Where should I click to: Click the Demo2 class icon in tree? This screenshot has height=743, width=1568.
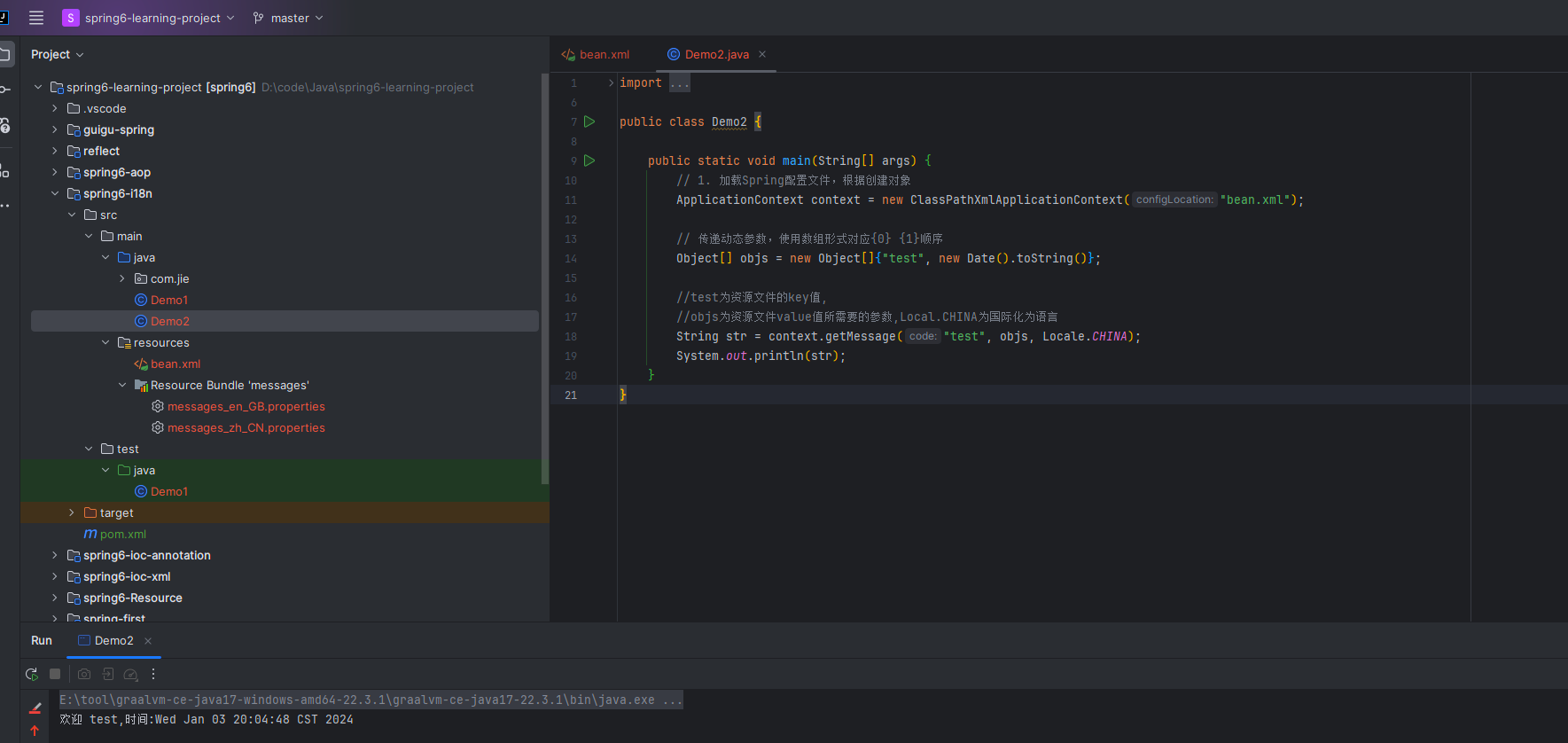click(x=140, y=321)
